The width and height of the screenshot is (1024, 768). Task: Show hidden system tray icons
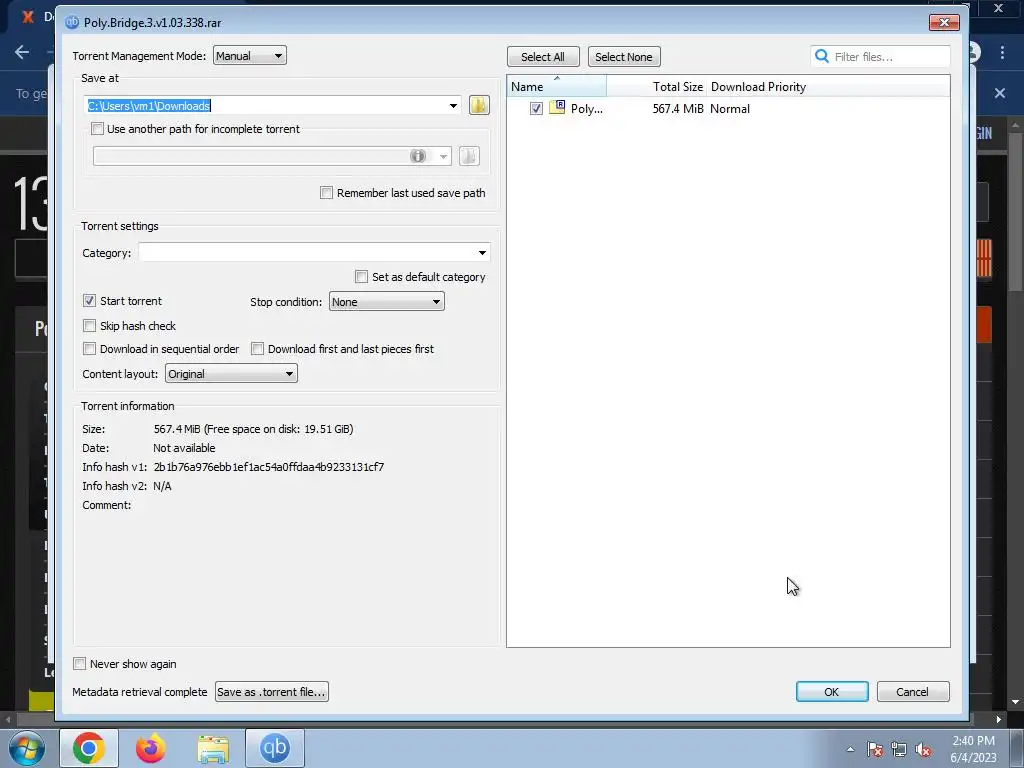(x=850, y=749)
